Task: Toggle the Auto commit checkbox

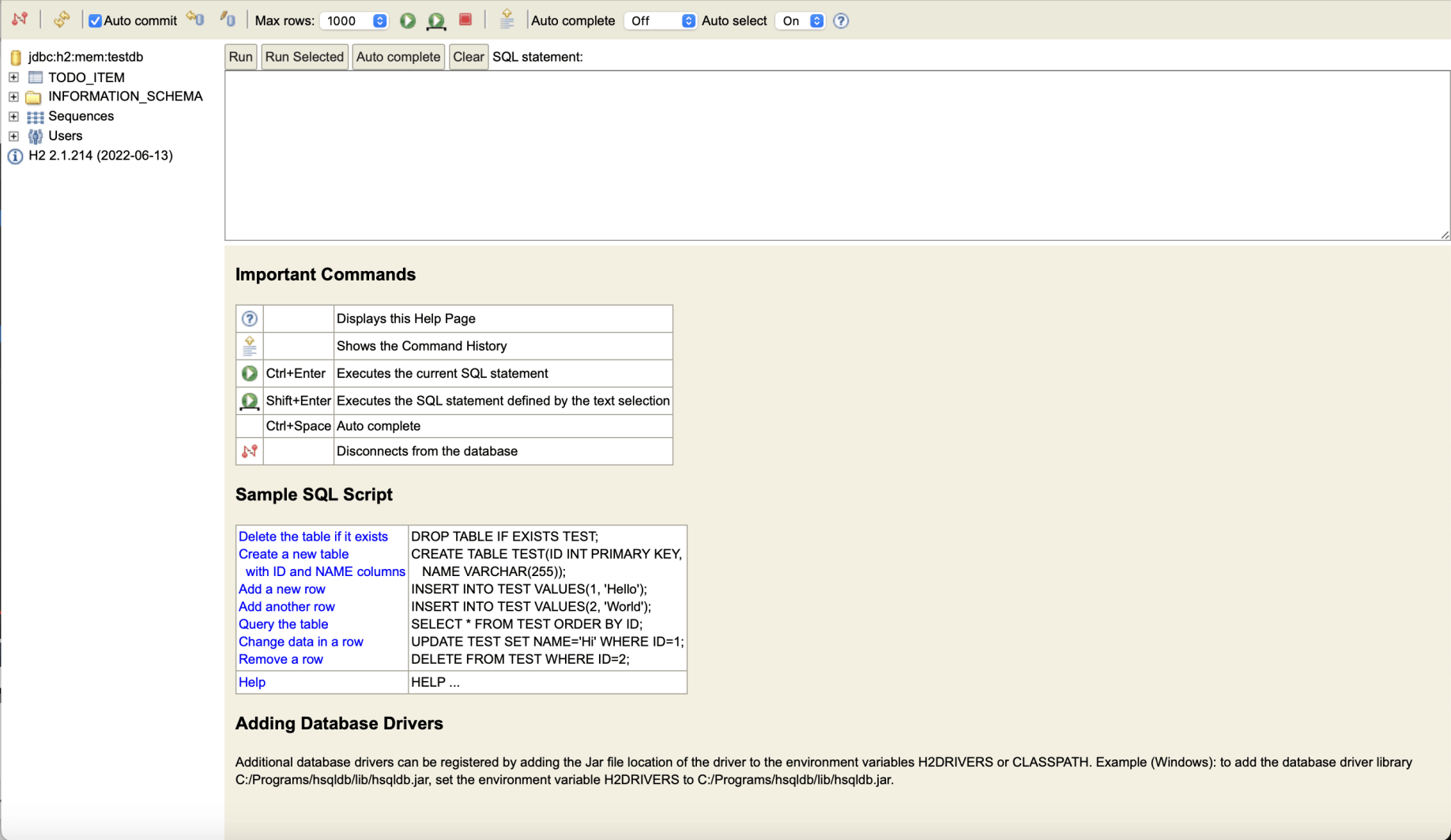Action: coord(95,21)
